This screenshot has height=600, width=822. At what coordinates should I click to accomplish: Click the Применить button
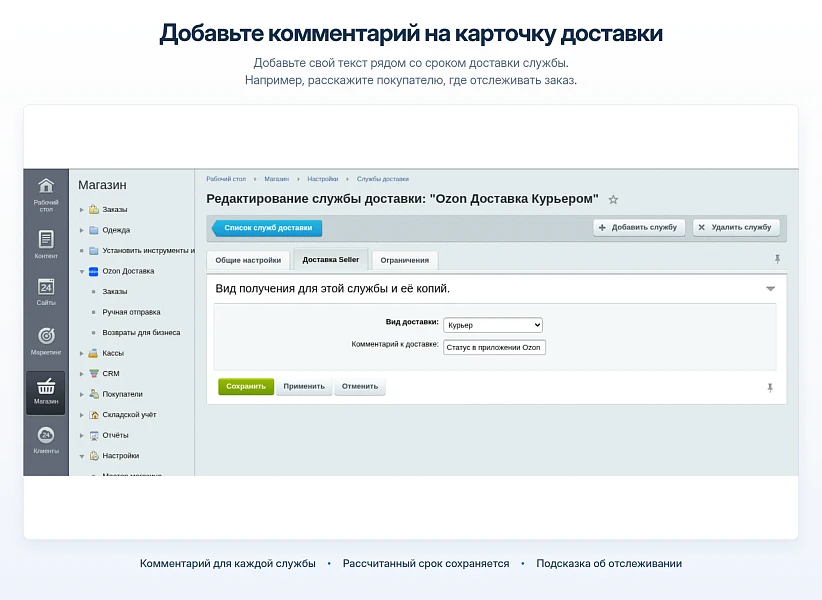point(304,386)
